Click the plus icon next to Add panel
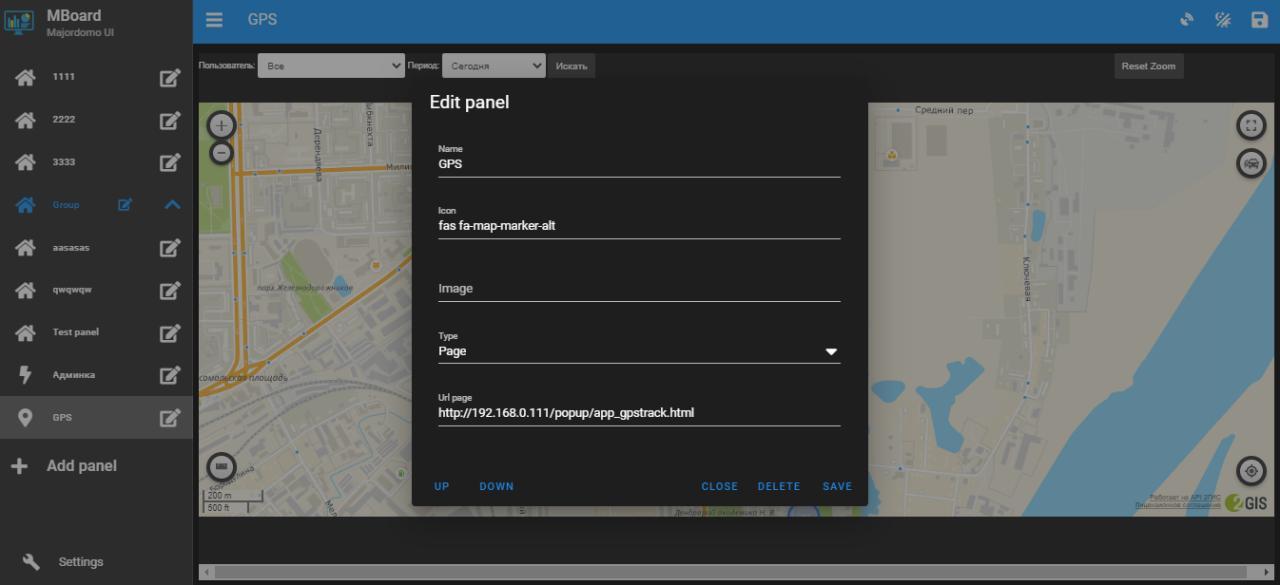1280x585 pixels. pos(19,466)
